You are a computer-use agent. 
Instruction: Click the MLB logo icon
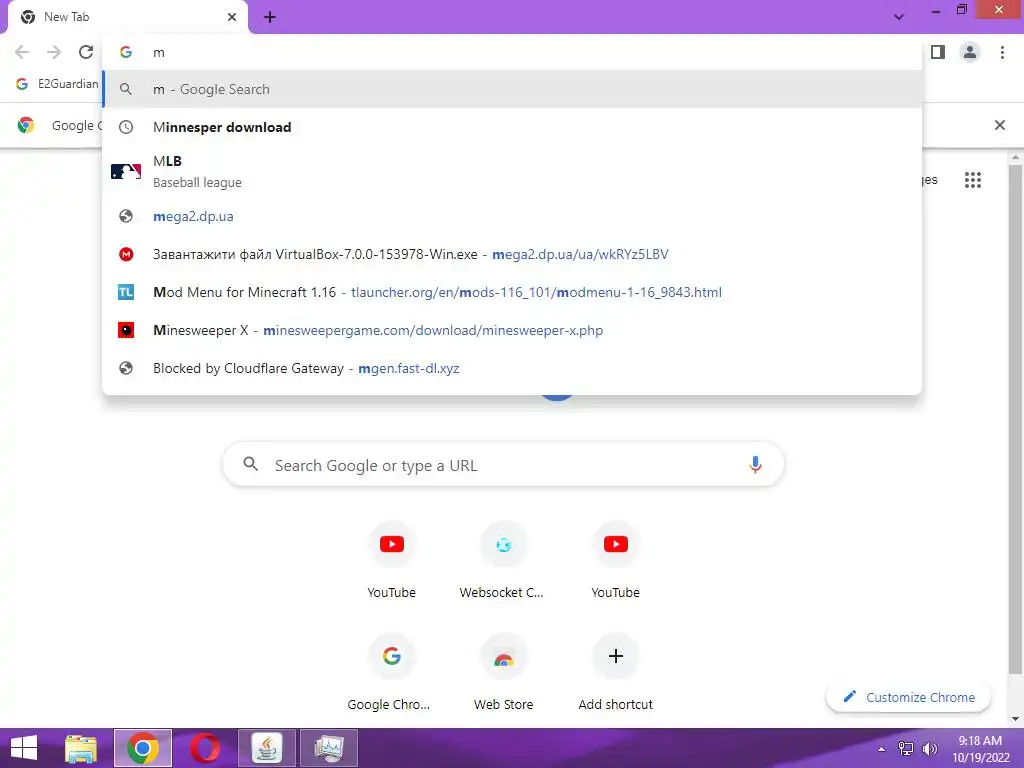[x=125, y=171]
